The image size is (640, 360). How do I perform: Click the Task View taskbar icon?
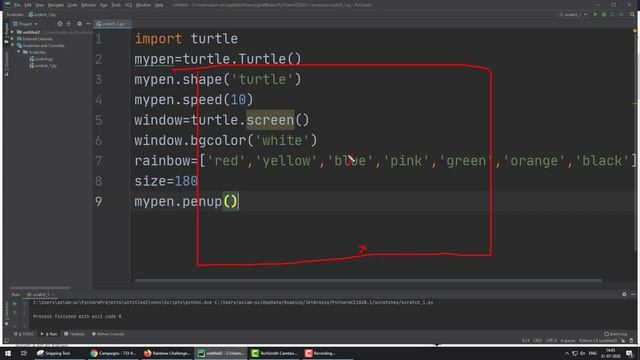coord(24,353)
